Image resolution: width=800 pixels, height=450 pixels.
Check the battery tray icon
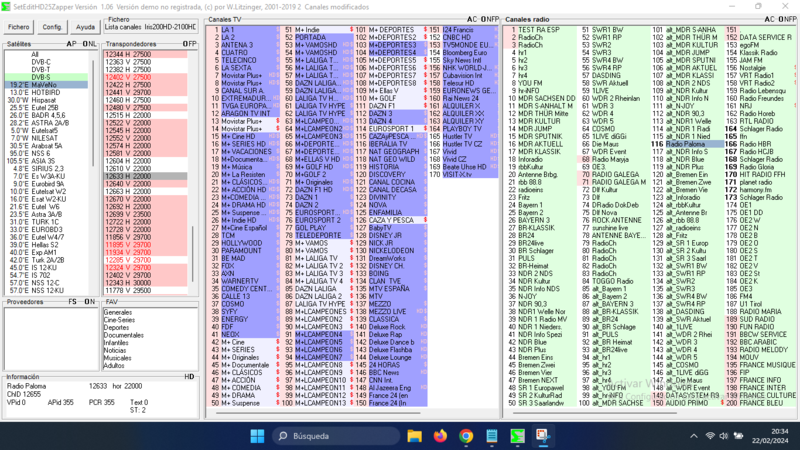coord(738,436)
